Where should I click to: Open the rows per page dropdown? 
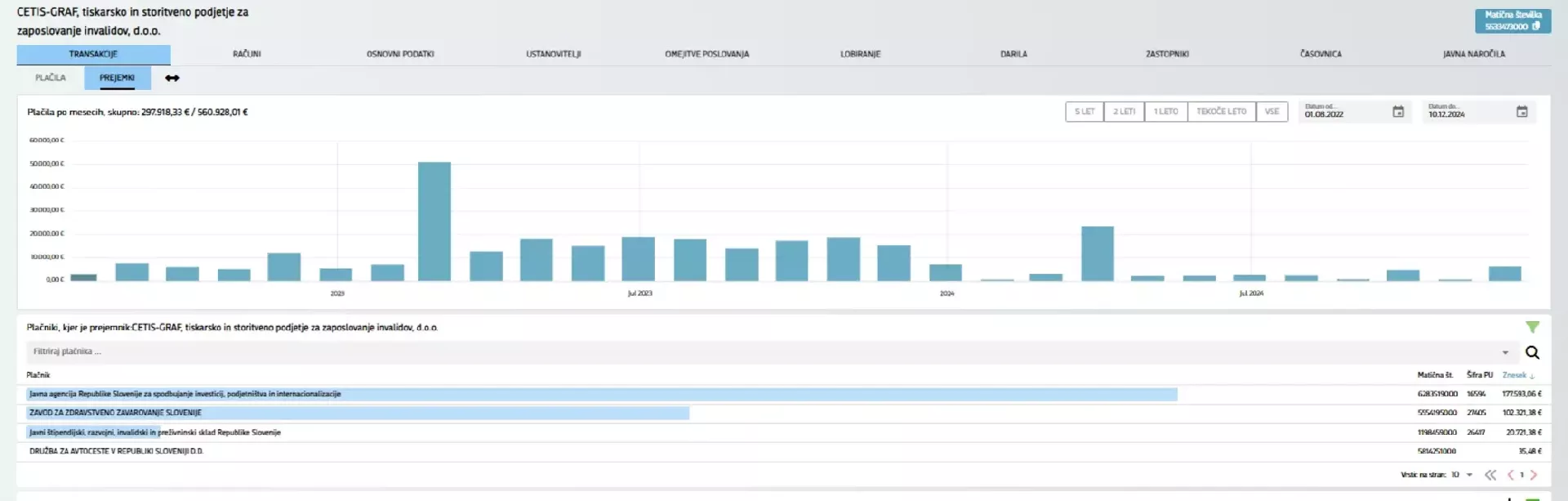click(x=1469, y=475)
